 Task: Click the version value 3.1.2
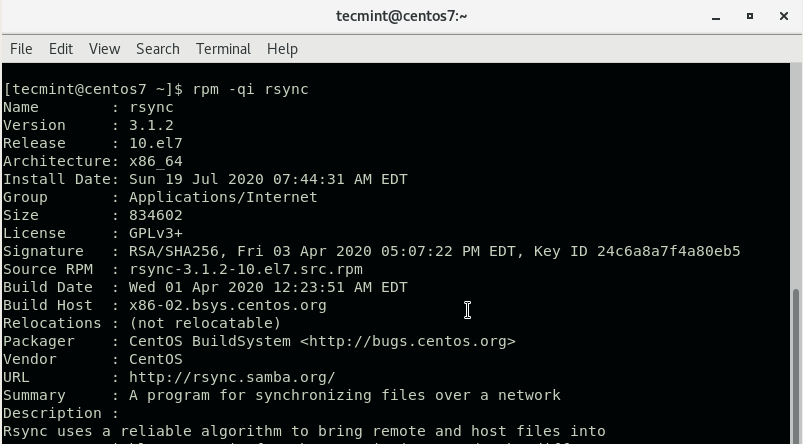click(151, 125)
